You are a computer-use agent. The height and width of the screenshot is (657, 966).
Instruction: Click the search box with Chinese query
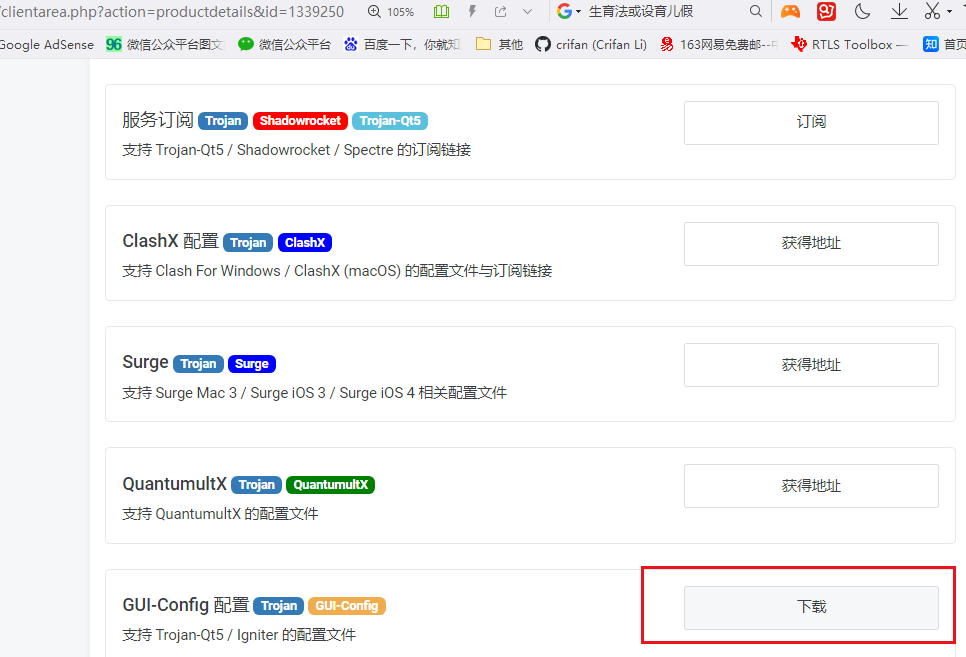pos(641,11)
